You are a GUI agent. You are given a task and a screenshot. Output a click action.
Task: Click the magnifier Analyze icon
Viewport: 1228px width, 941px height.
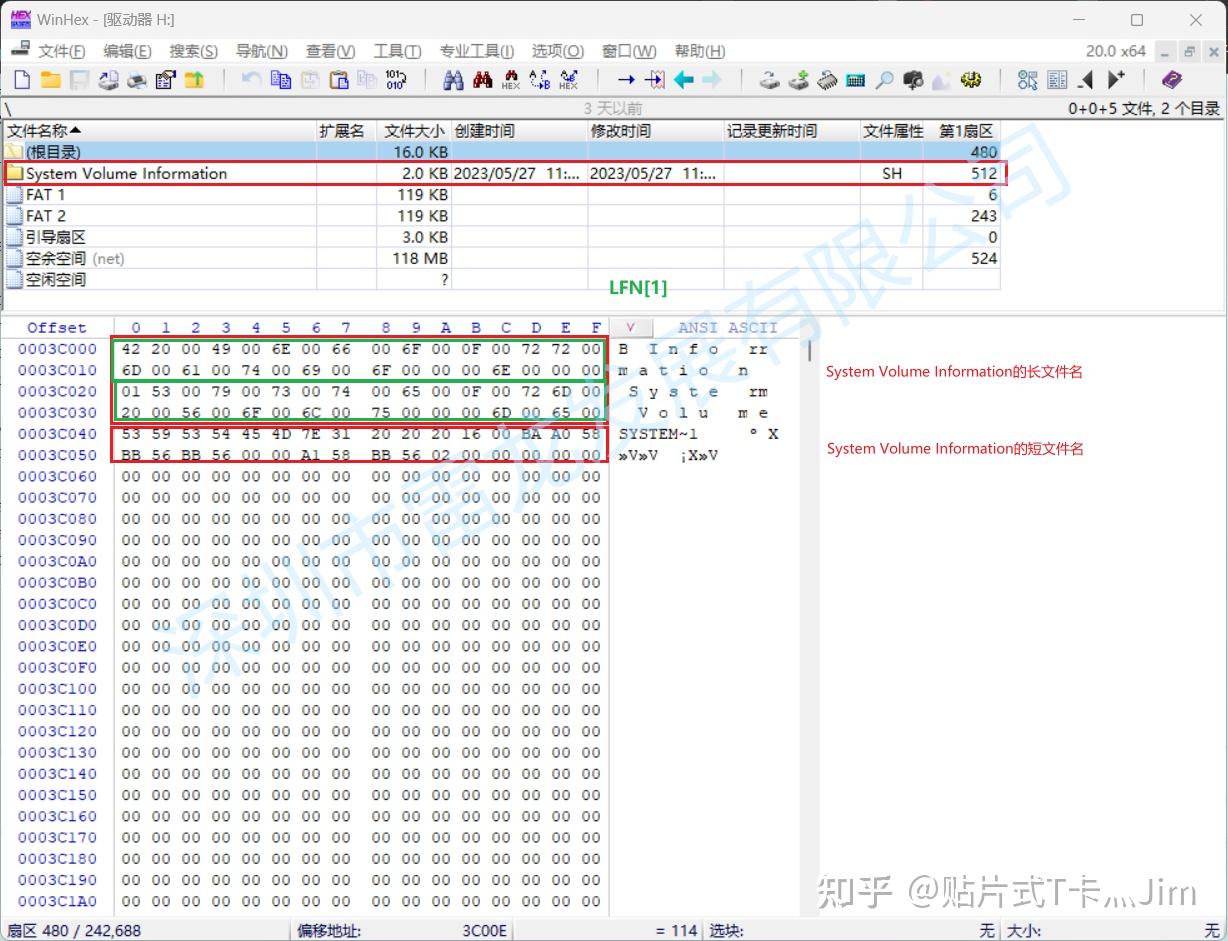884,80
